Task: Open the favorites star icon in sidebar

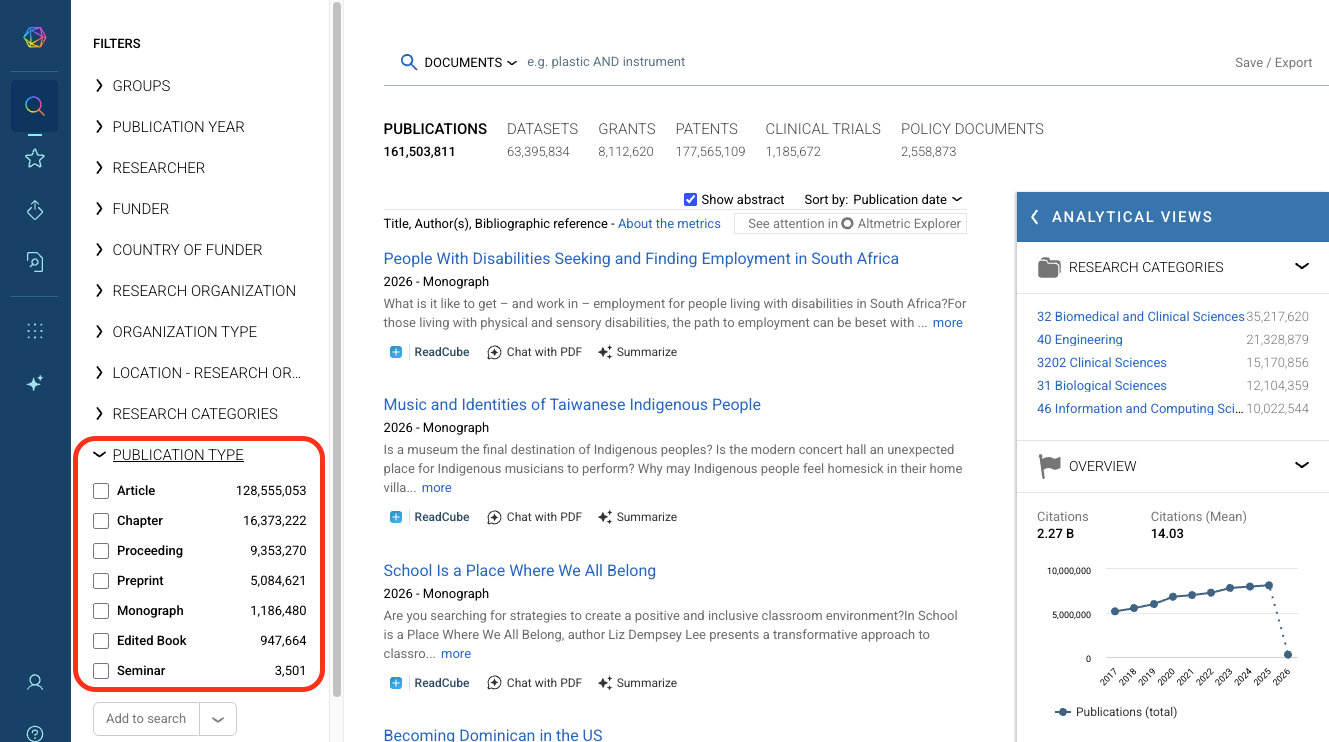Action: pos(35,158)
